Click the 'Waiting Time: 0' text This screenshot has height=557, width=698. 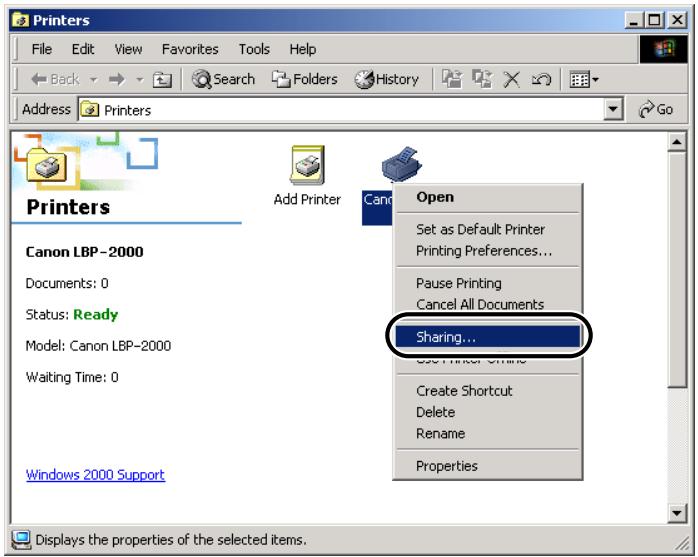coord(72,377)
